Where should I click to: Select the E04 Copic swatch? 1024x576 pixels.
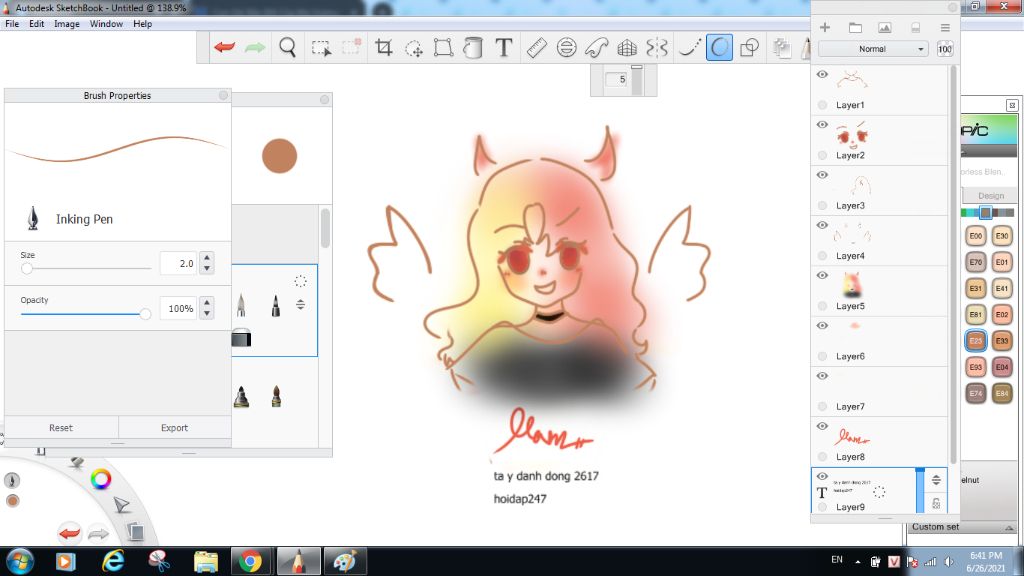tap(1002, 366)
